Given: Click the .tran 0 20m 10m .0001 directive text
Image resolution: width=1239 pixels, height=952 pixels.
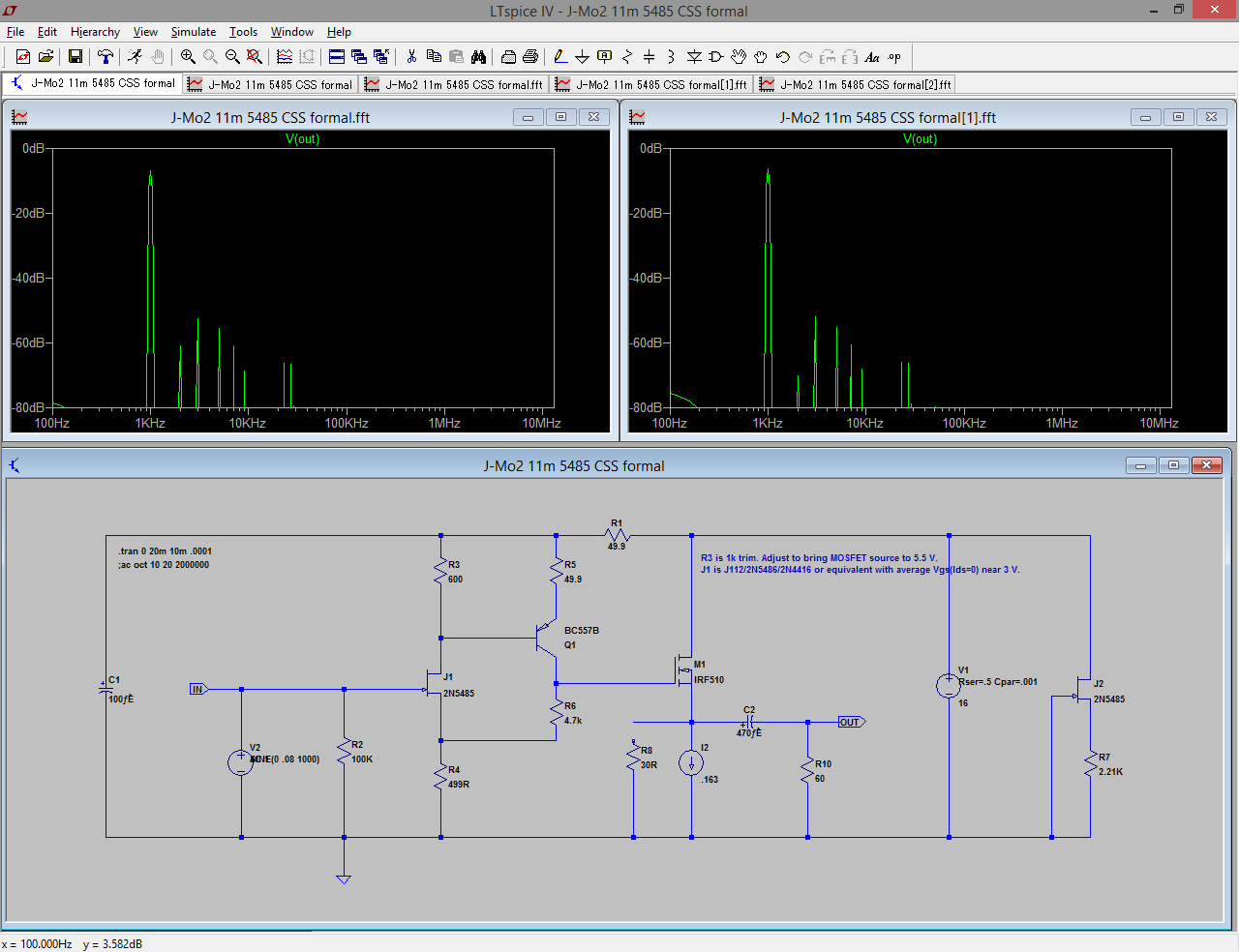Looking at the screenshot, I should tap(165, 551).
